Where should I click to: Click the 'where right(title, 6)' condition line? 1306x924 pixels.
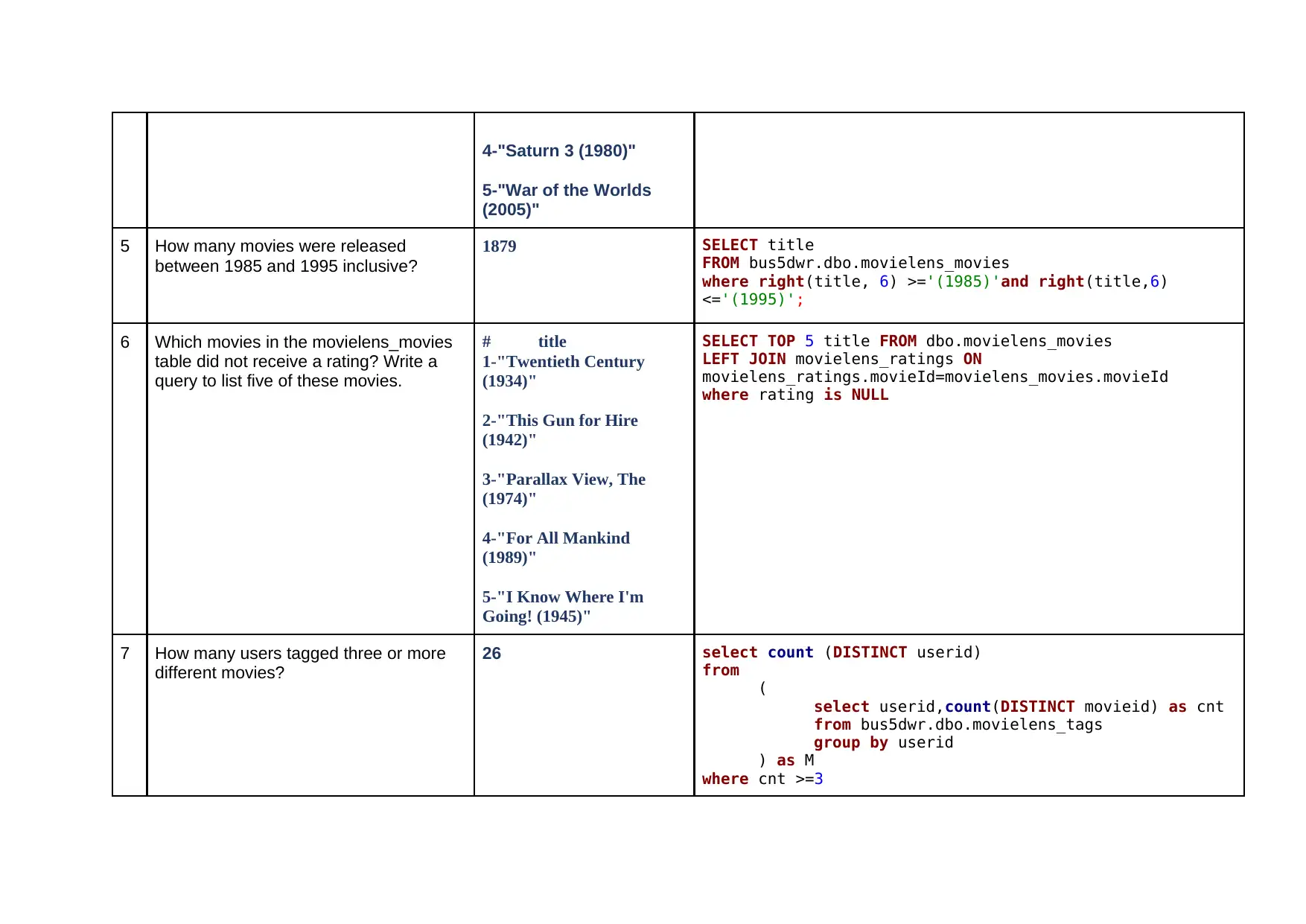click(934, 281)
